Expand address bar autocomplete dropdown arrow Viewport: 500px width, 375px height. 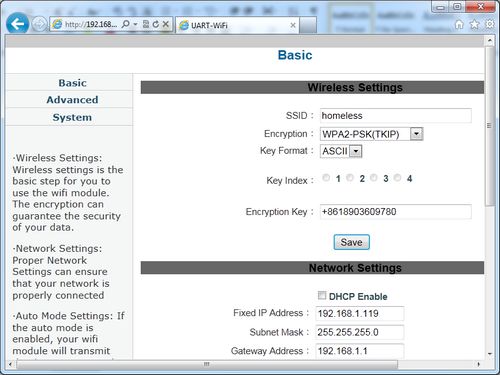tap(135, 24)
